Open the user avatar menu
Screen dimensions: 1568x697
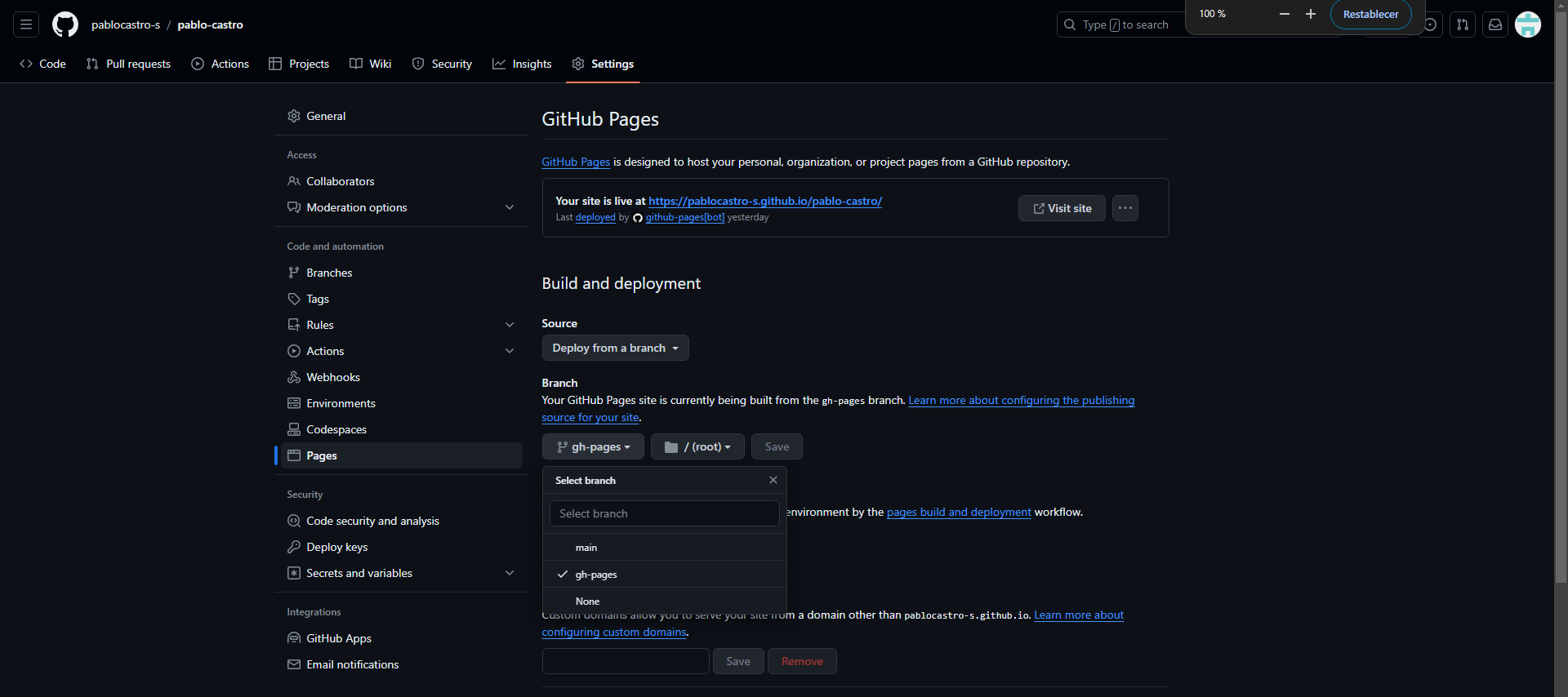(x=1528, y=24)
